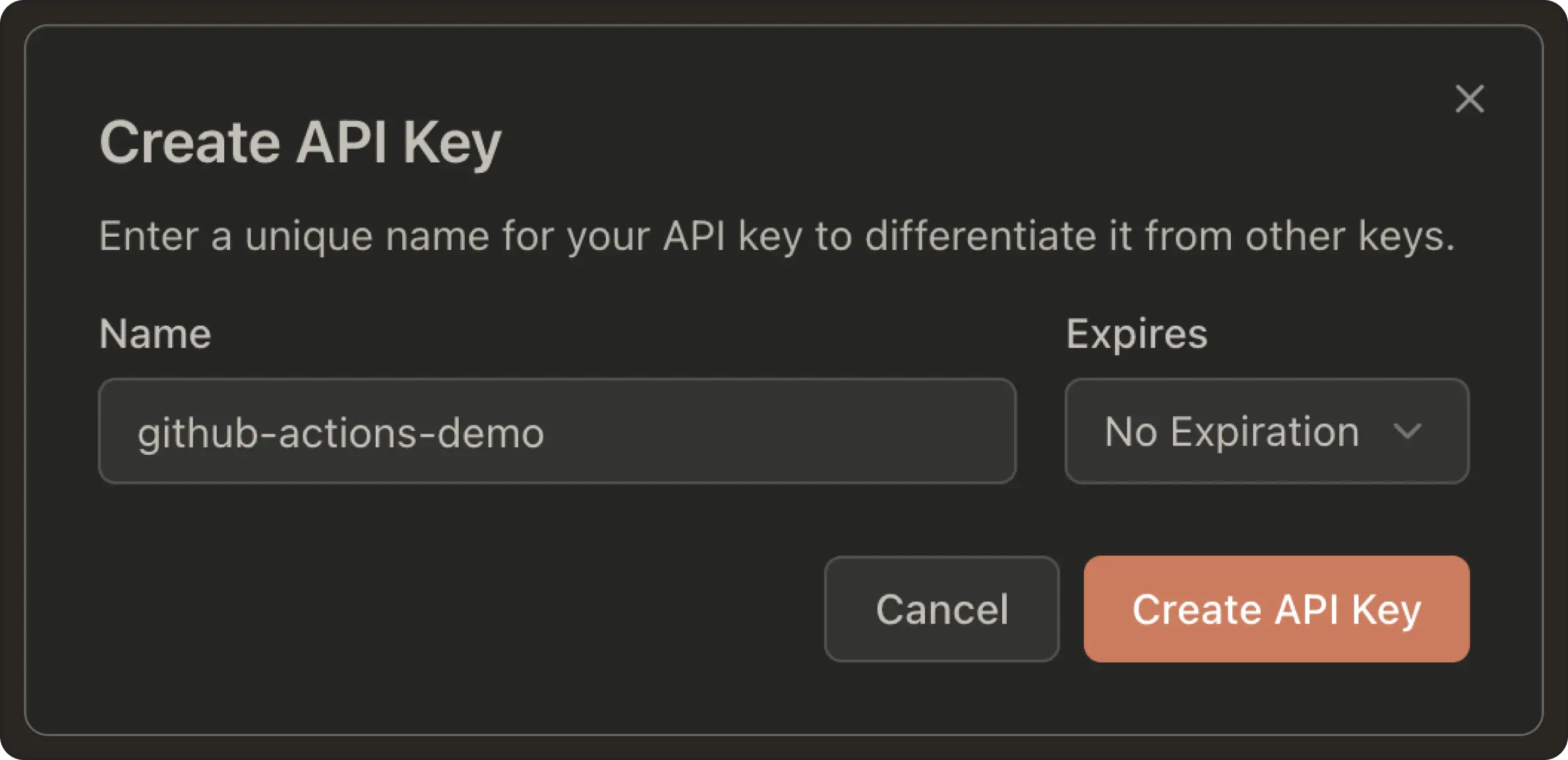The image size is (1568, 760).
Task: Click the orange Create API Key button
Action: point(1276,608)
